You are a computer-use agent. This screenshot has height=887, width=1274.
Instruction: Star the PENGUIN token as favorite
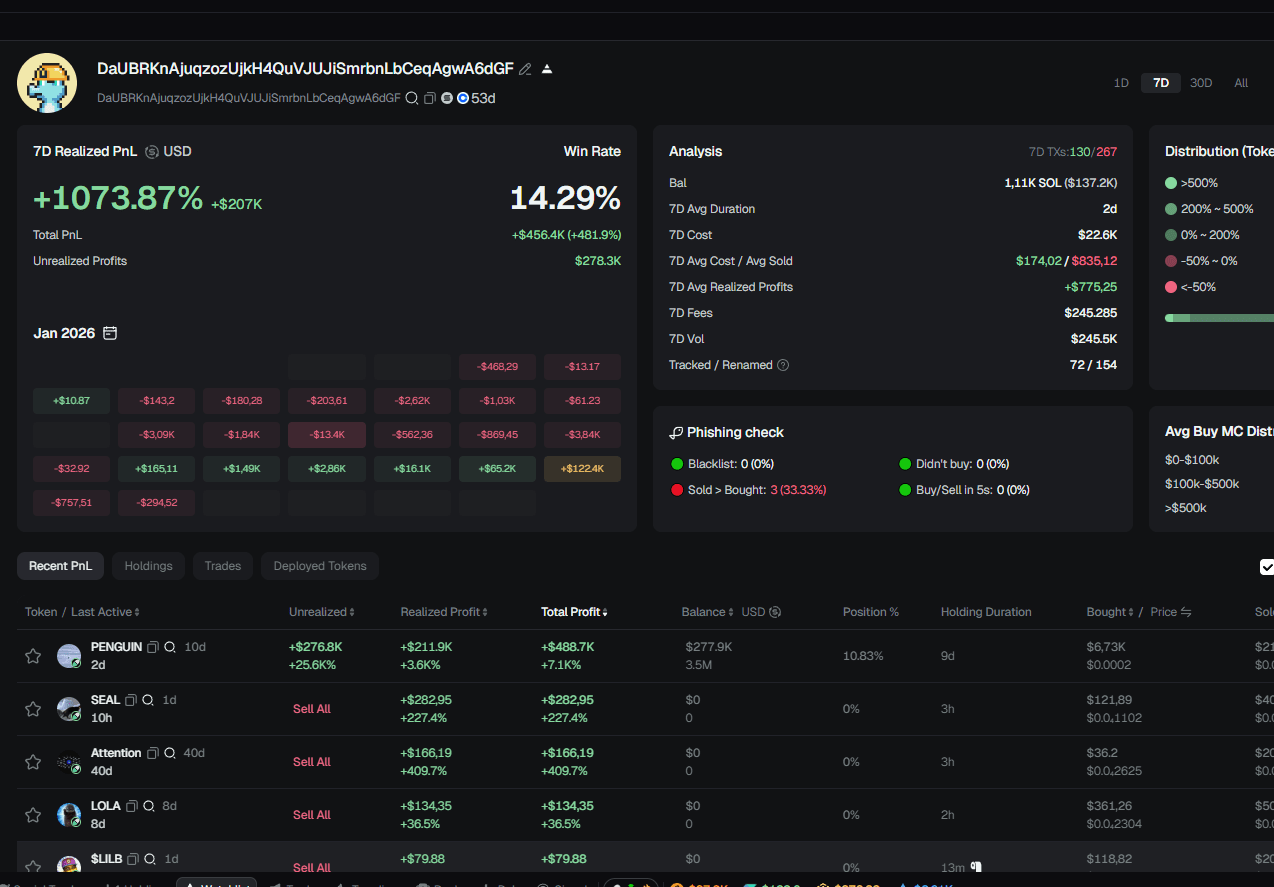click(33, 656)
